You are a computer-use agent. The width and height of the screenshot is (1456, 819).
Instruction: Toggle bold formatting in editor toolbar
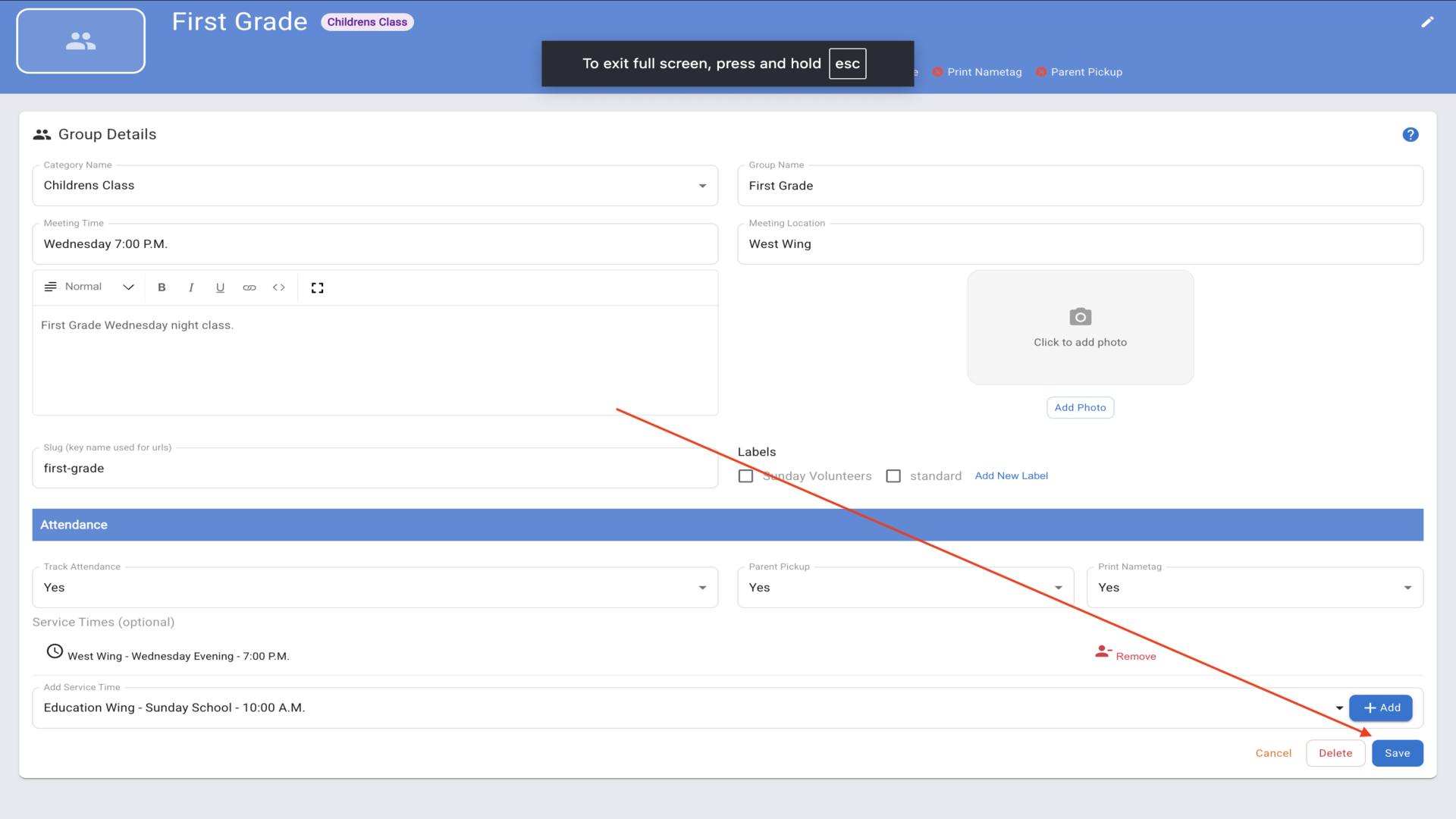point(162,287)
